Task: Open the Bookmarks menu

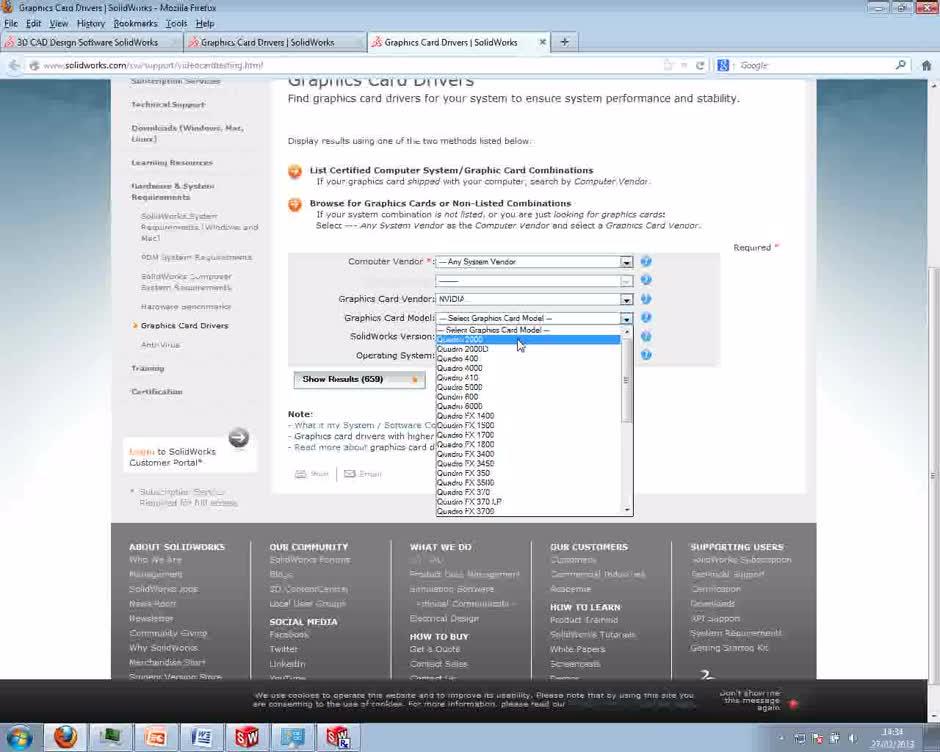Action: tap(135, 23)
